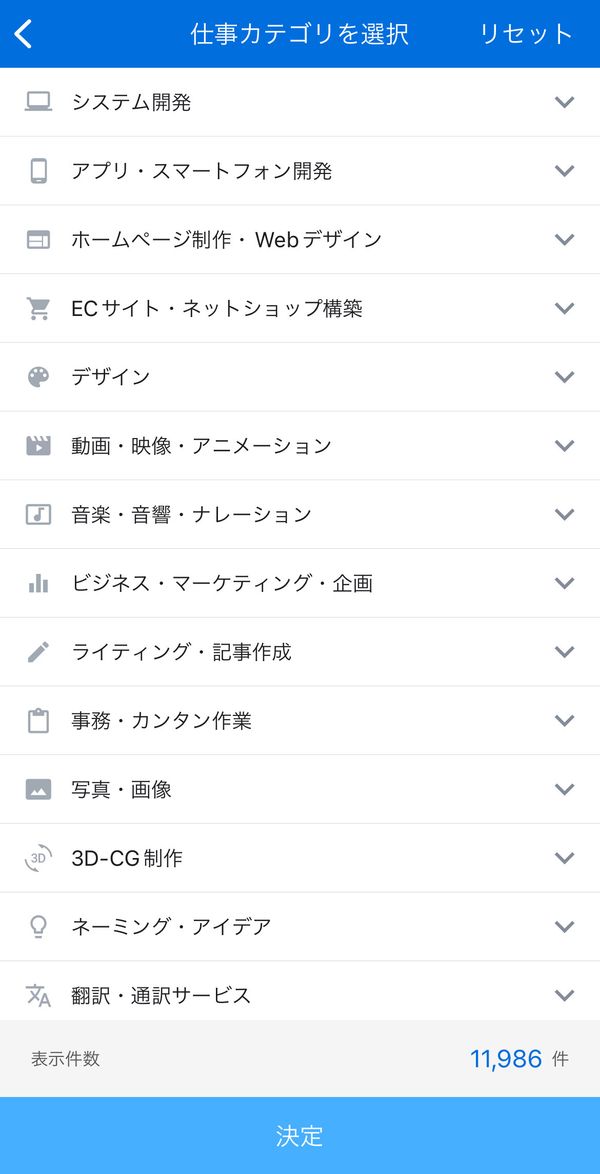The image size is (600, 1174).
Task: Click the translation 翻訳 icon
Action: [x=38, y=996]
